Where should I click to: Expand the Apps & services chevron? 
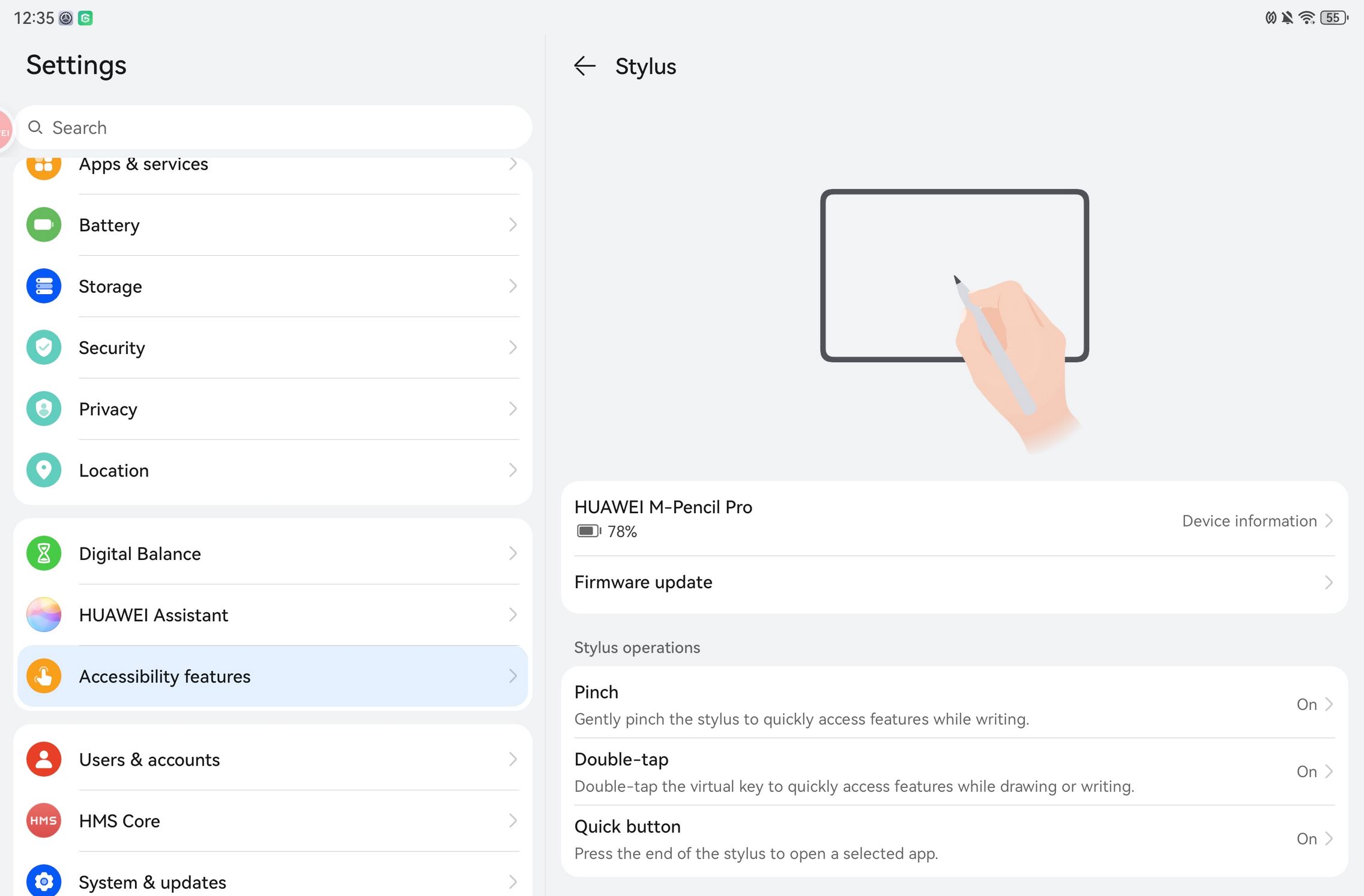[513, 164]
